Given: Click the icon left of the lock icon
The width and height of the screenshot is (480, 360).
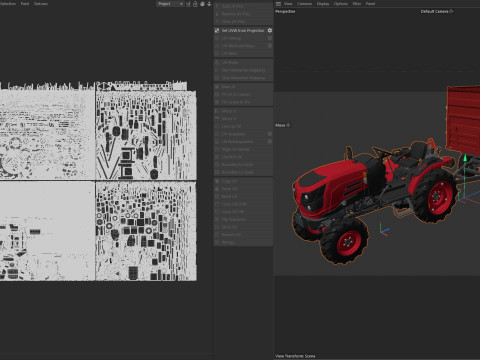Looking at the screenshot, I should pos(188,4).
